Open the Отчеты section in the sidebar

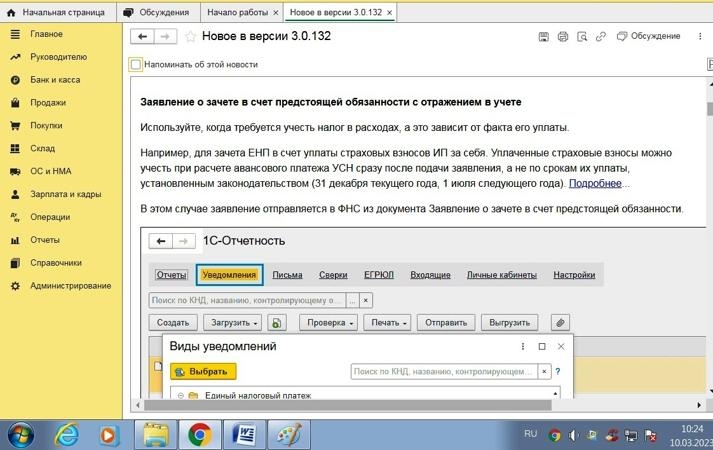(45, 240)
